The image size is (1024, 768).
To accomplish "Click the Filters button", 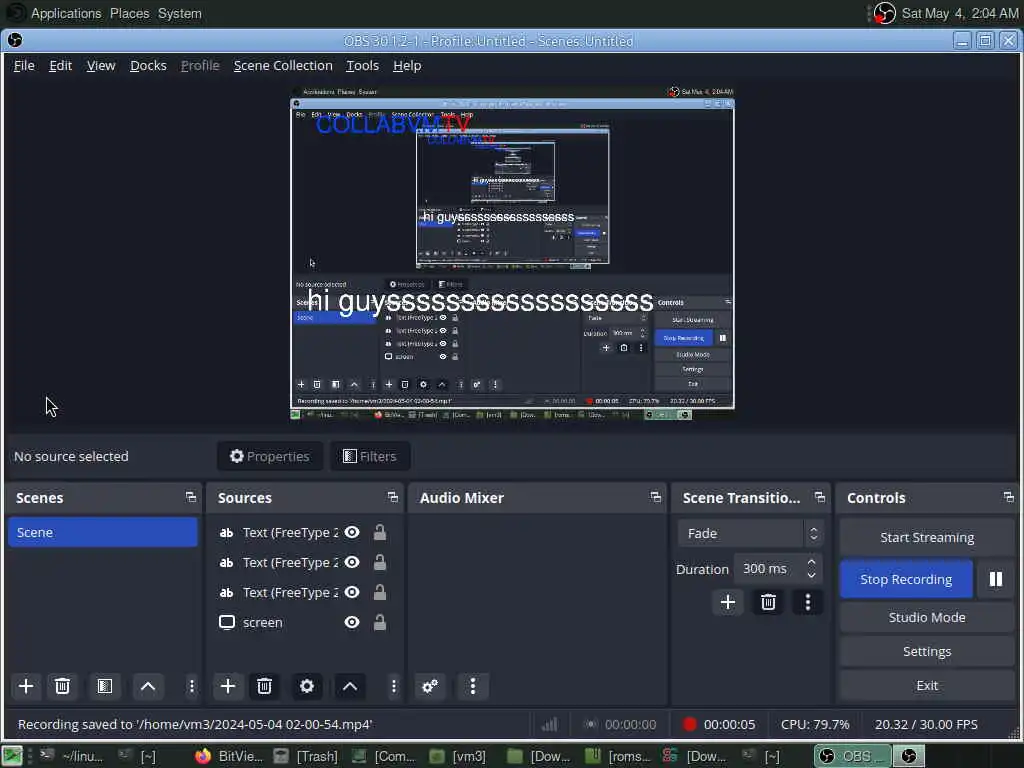I will pyautogui.click(x=370, y=456).
